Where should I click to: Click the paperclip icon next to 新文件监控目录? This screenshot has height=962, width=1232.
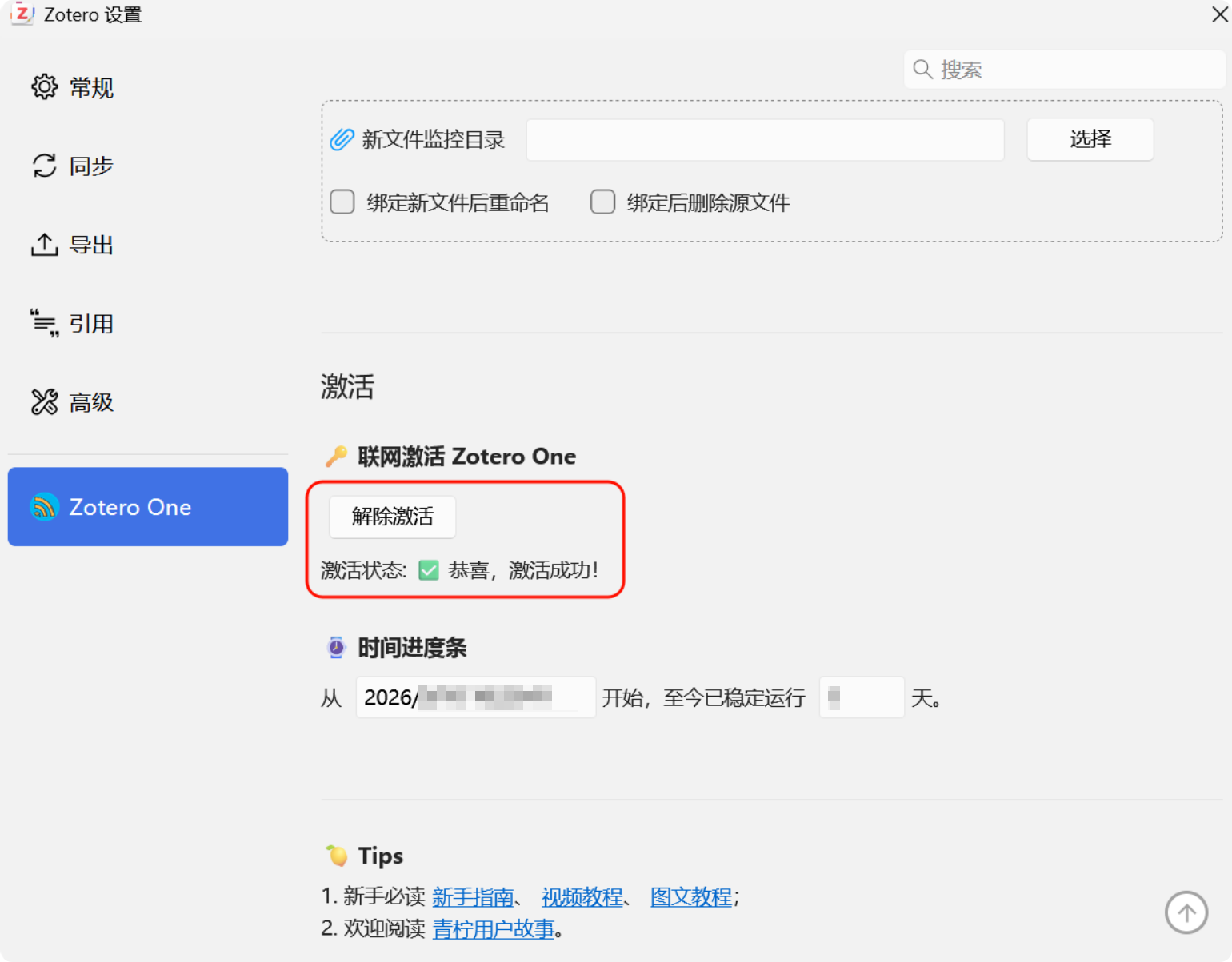tap(342, 139)
